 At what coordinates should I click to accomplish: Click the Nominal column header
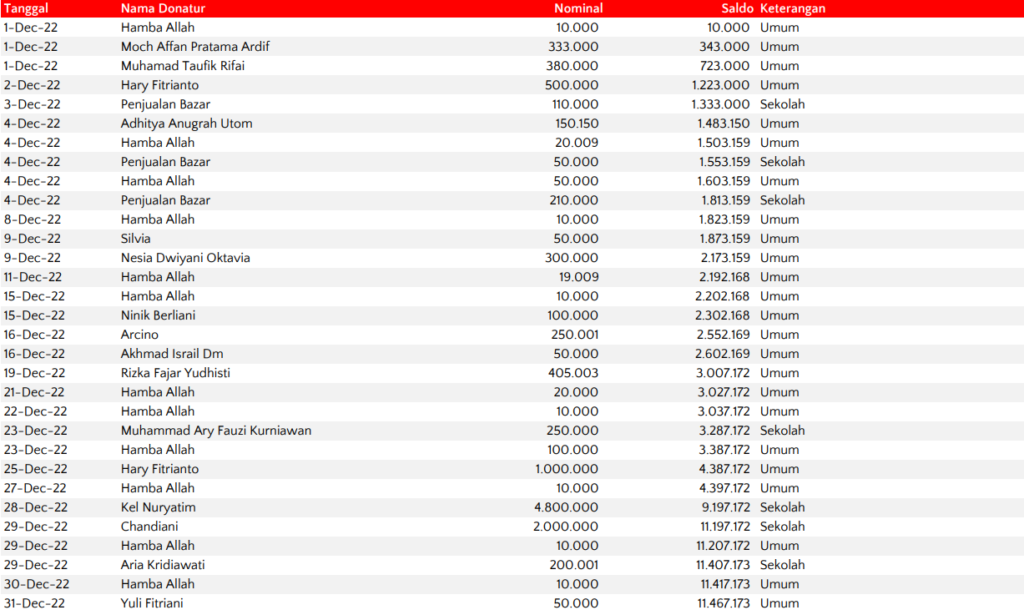578,8
